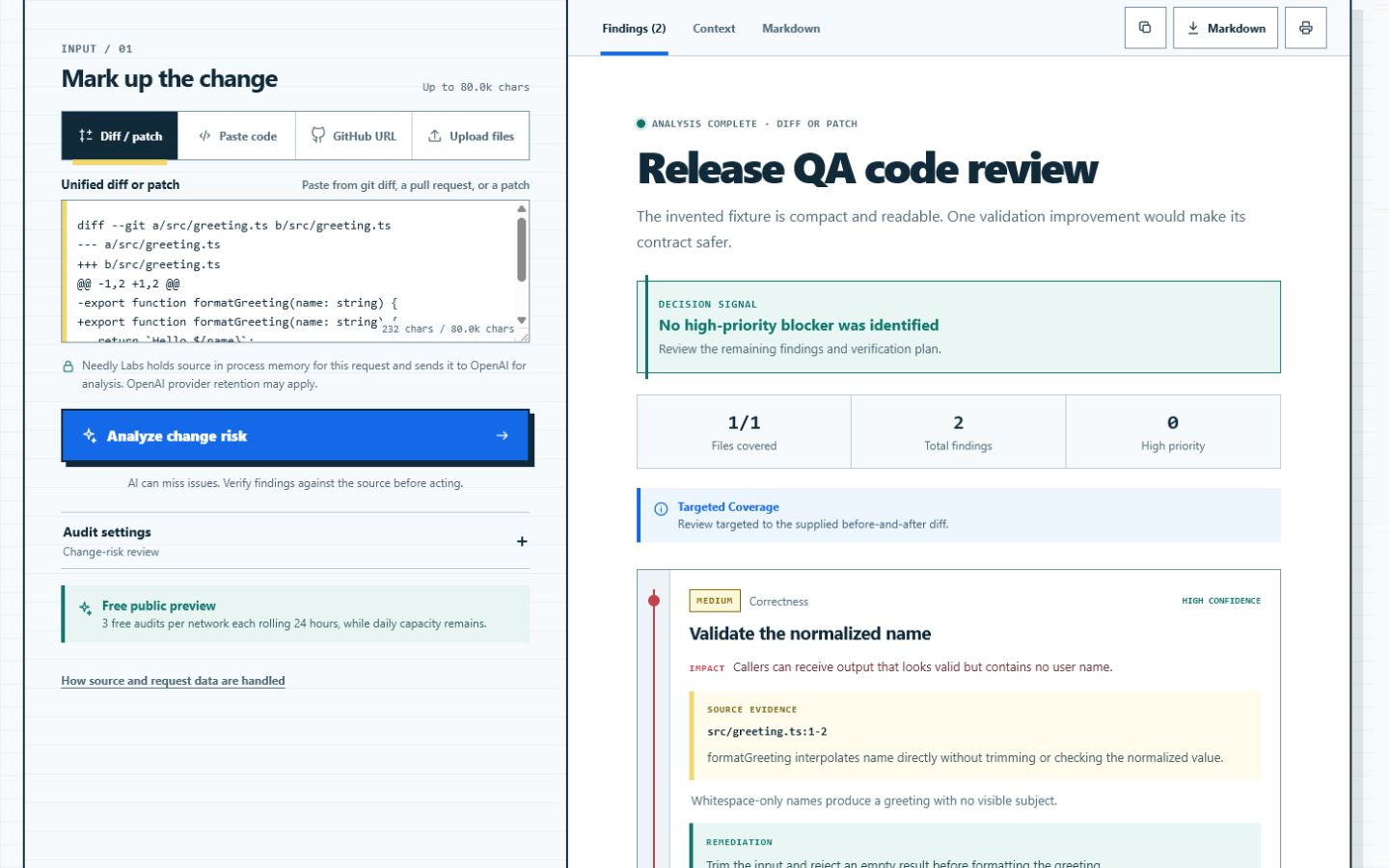Open How source and request data are handled link
Image resolution: width=1389 pixels, height=868 pixels.
point(173,681)
